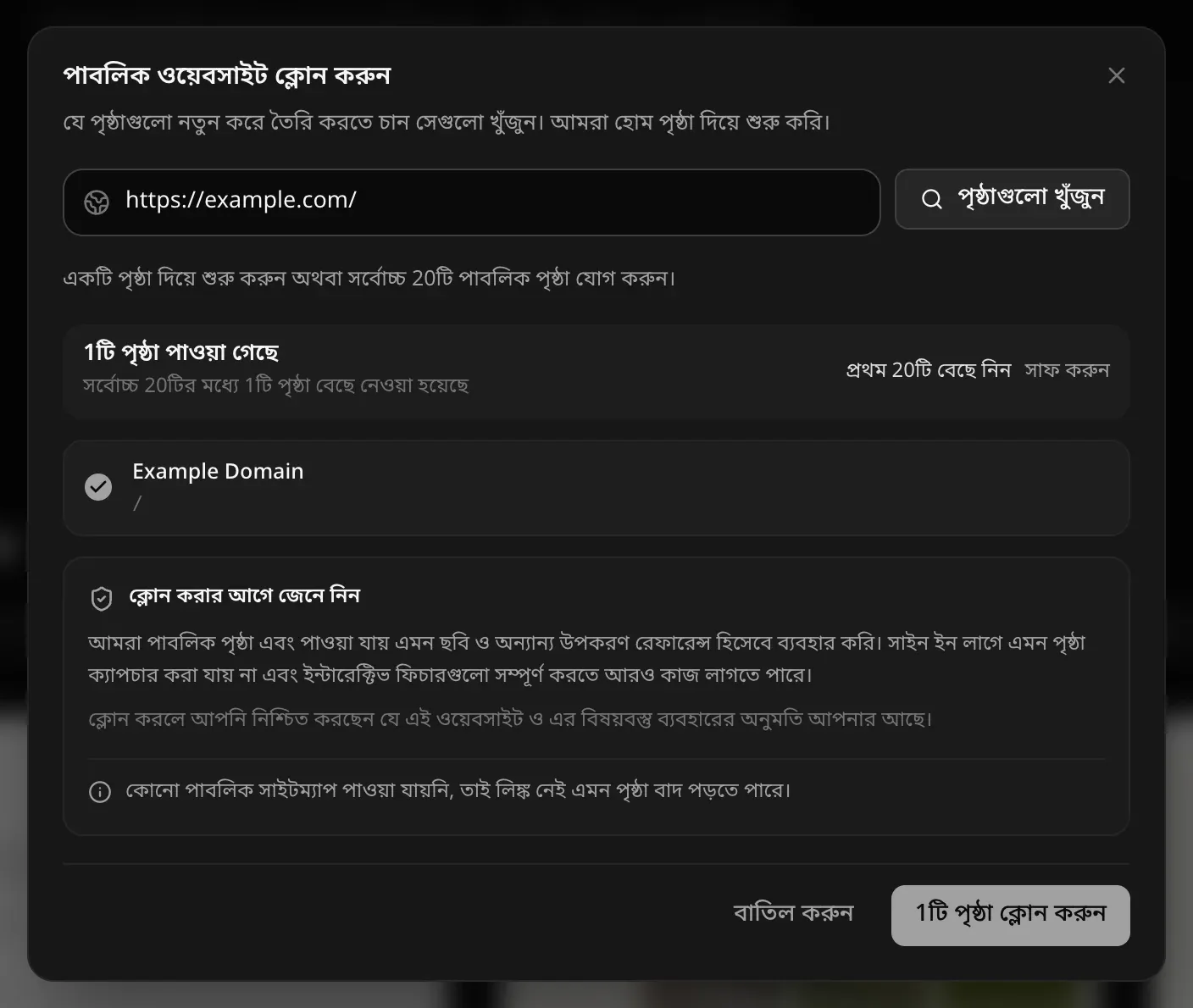Clear the selection with সাফ করুন

pyautogui.click(x=1067, y=370)
